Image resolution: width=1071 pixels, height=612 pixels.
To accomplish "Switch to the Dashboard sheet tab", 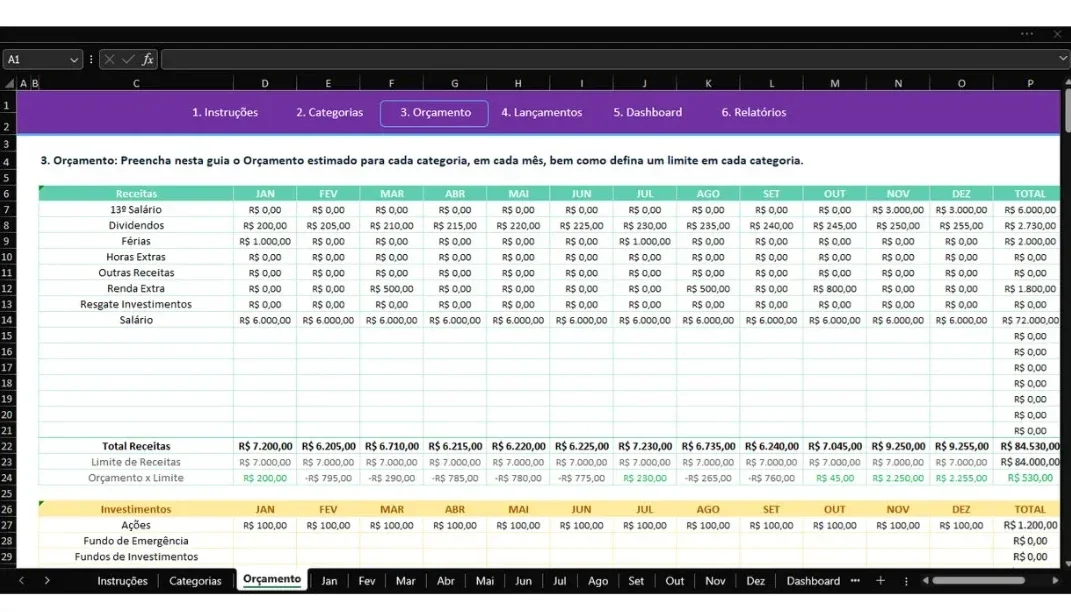I will 813,581.
